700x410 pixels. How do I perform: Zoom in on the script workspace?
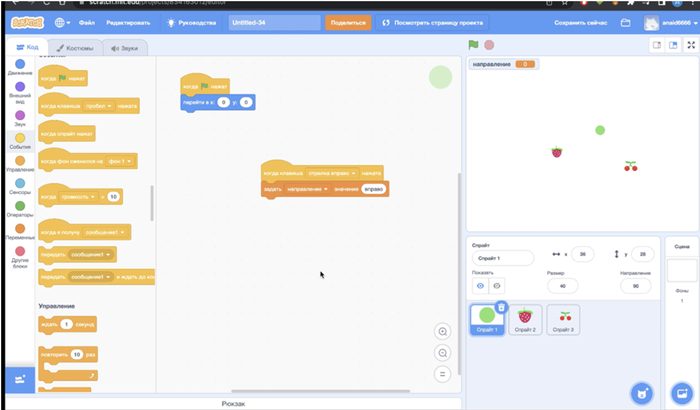pos(442,331)
